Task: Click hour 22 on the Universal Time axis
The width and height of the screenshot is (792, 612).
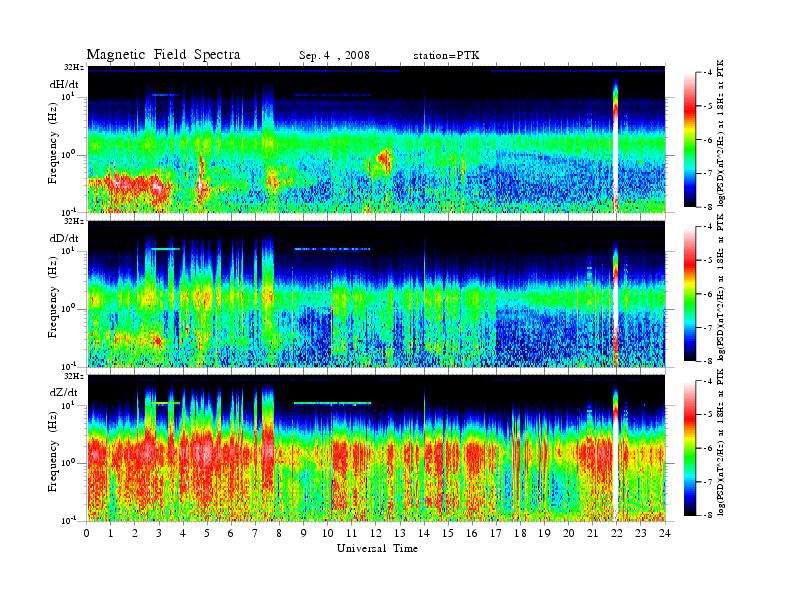Action: 617,534
